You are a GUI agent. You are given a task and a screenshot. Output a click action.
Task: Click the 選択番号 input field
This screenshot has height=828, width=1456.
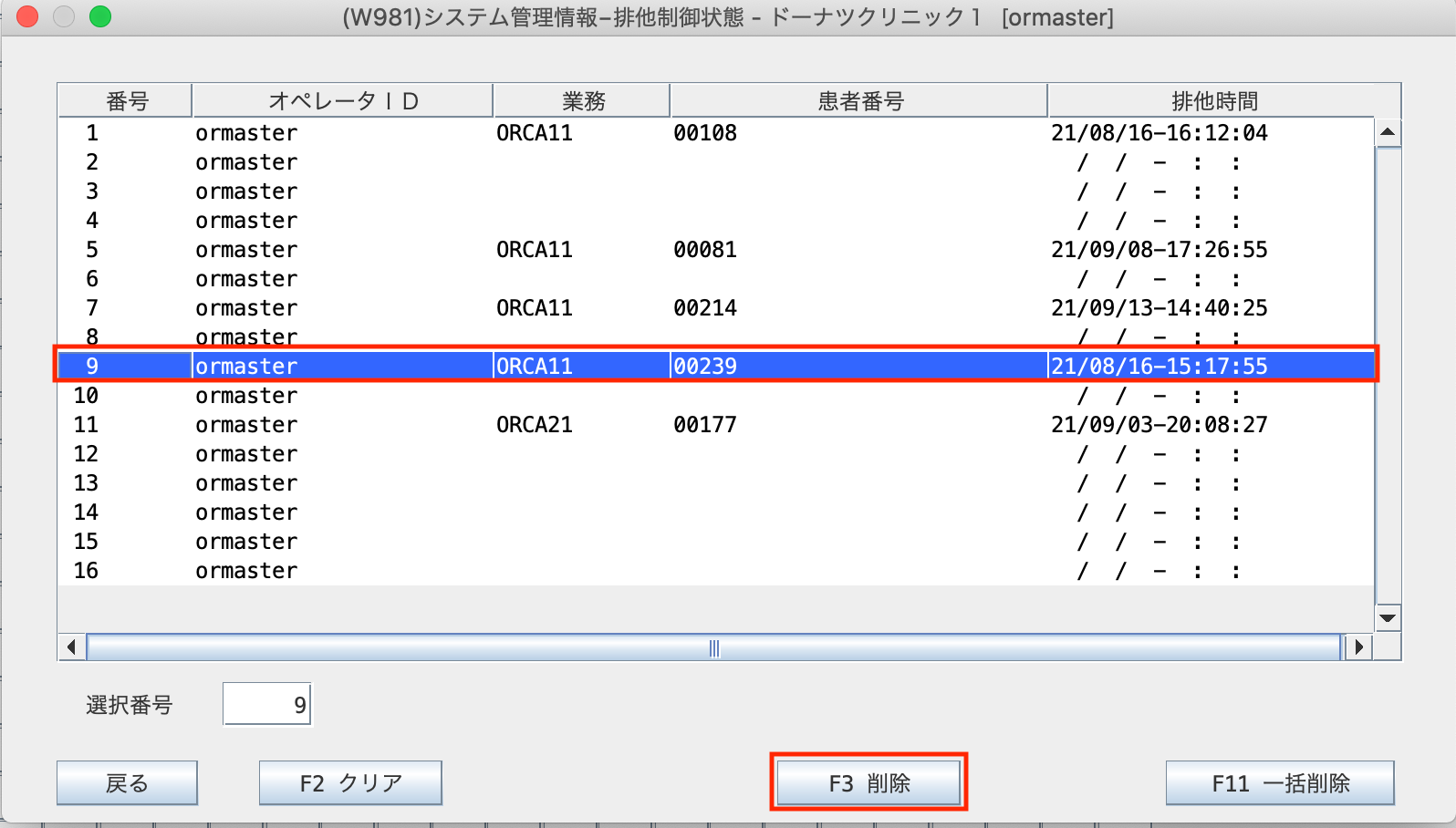pos(266,705)
